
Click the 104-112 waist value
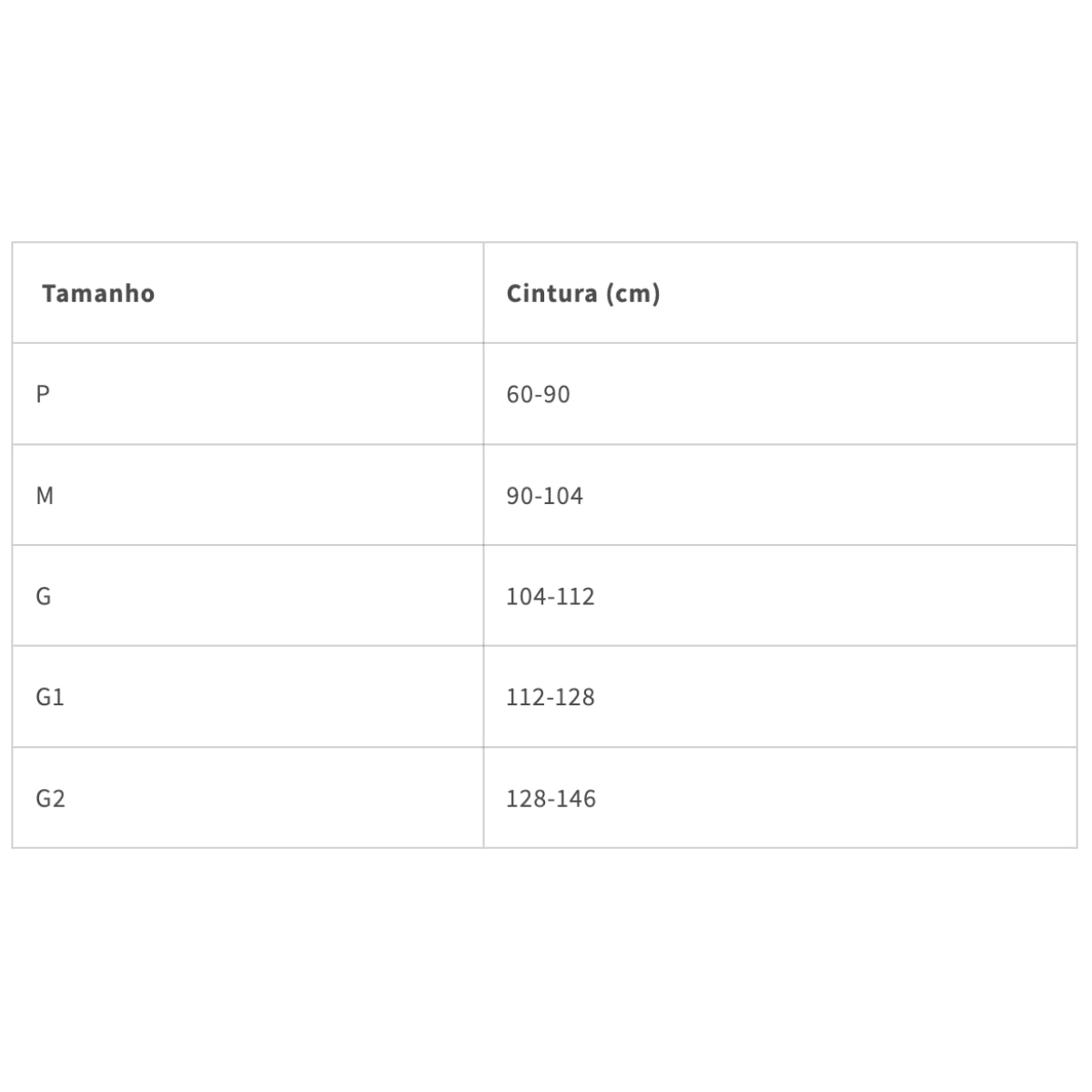(551, 597)
